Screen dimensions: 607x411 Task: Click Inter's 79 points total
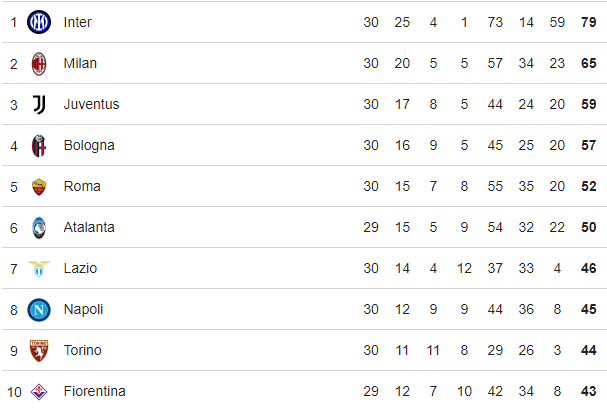588,22
